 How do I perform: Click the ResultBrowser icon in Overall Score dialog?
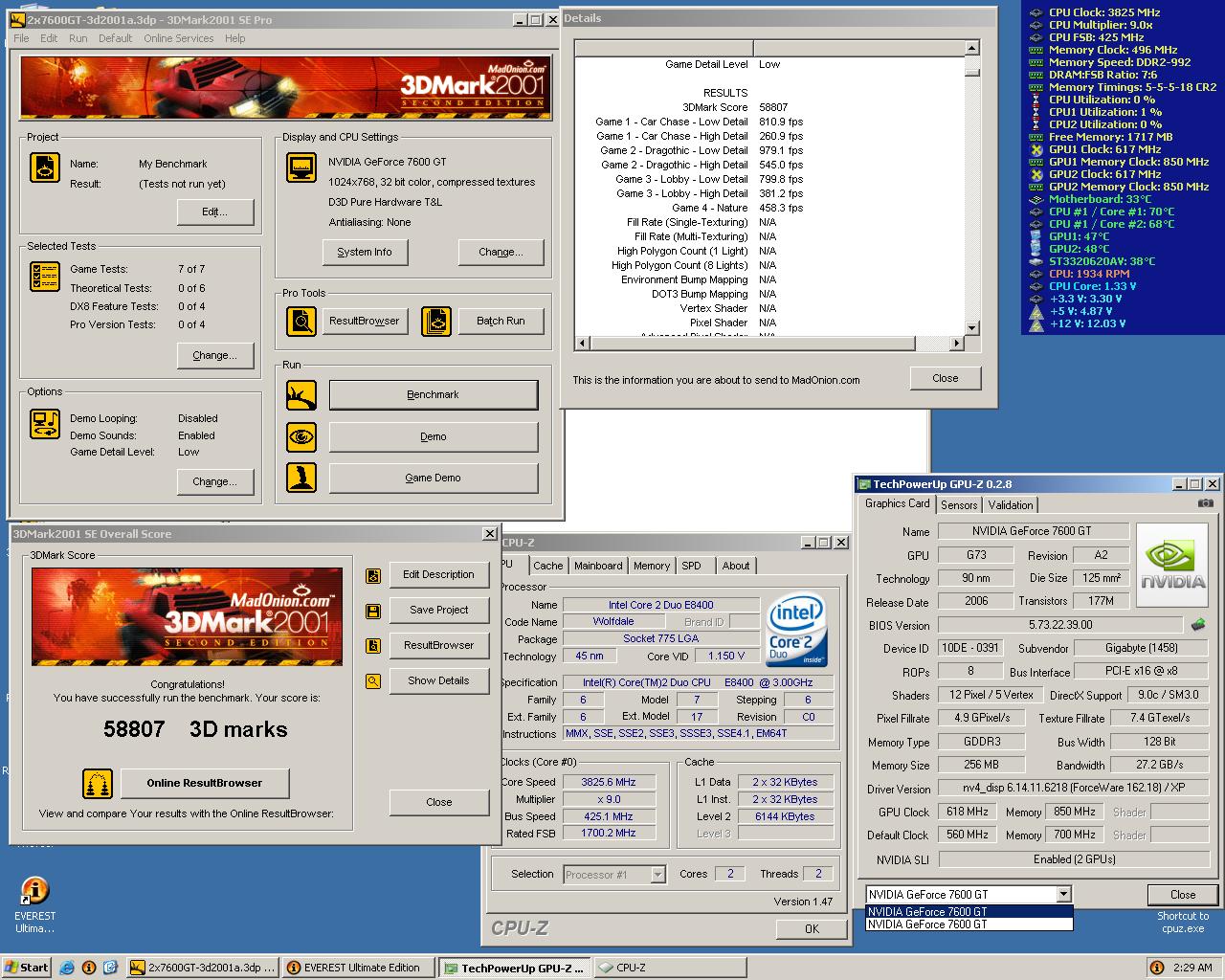[x=373, y=646]
